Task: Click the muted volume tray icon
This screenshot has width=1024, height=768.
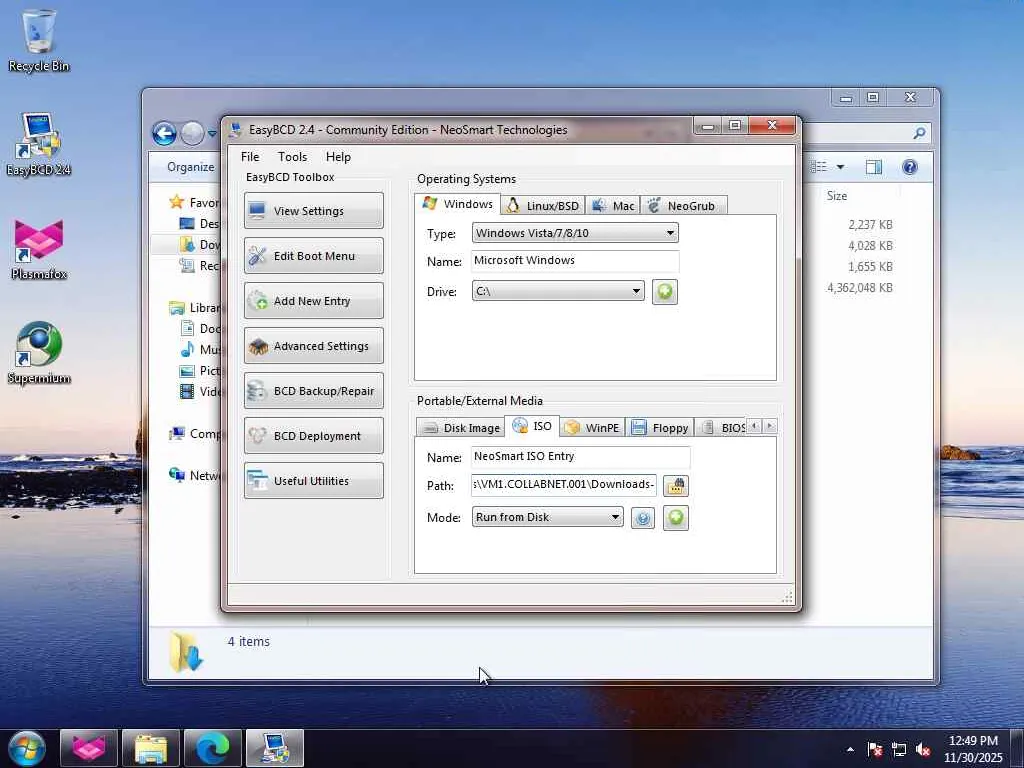Action: pyautogui.click(x=923, y=749)
